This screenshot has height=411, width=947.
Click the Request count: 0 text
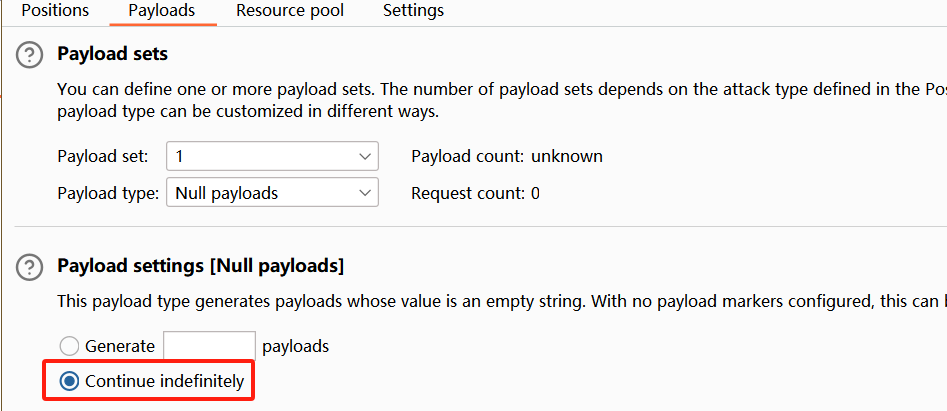(x=475, y=193)
